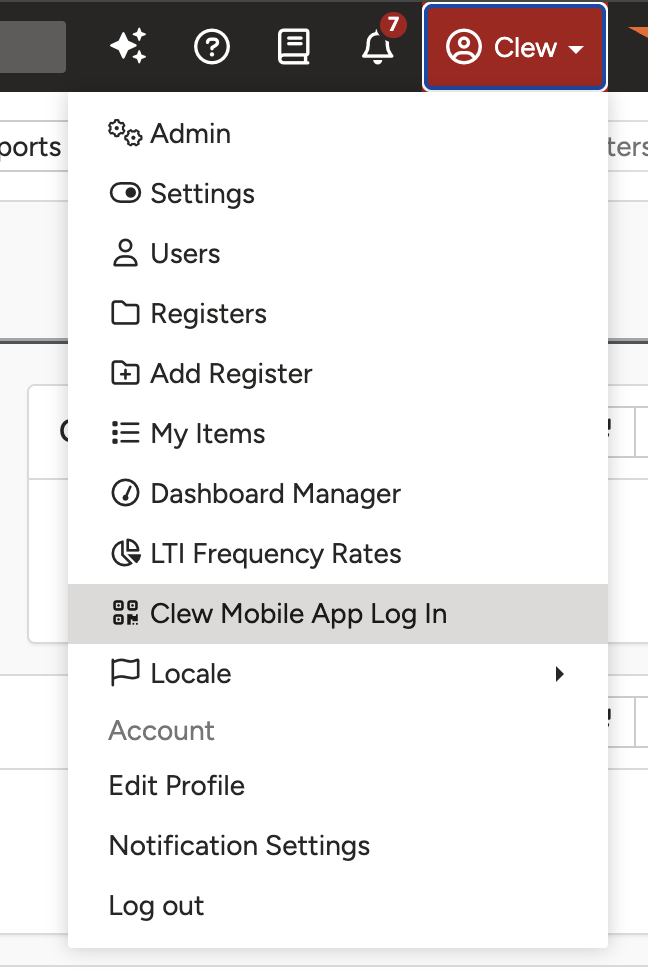Collapse the Clew user dropdown caret
The image size is (648, 978).
576,49
